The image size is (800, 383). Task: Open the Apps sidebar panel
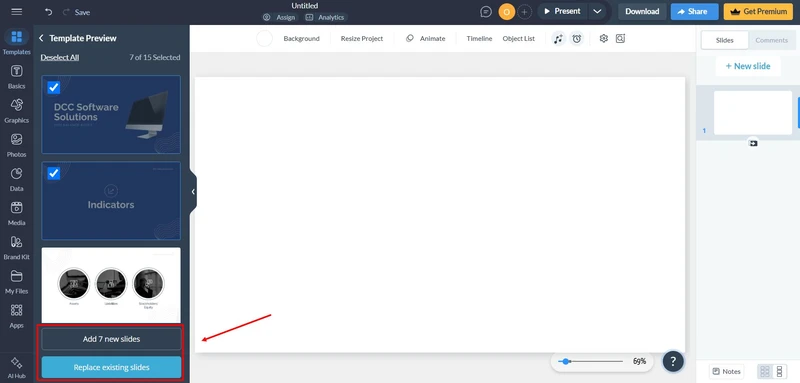16,316
